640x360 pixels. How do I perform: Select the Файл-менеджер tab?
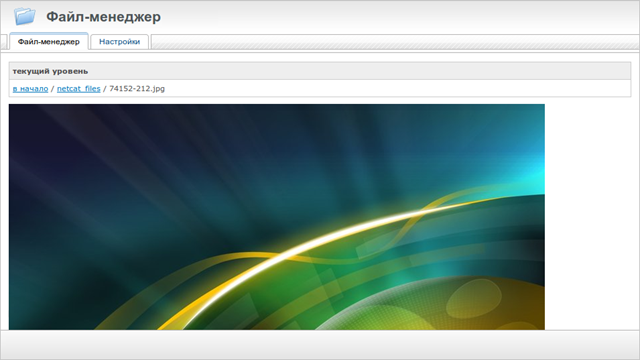[x=49, y=42]
